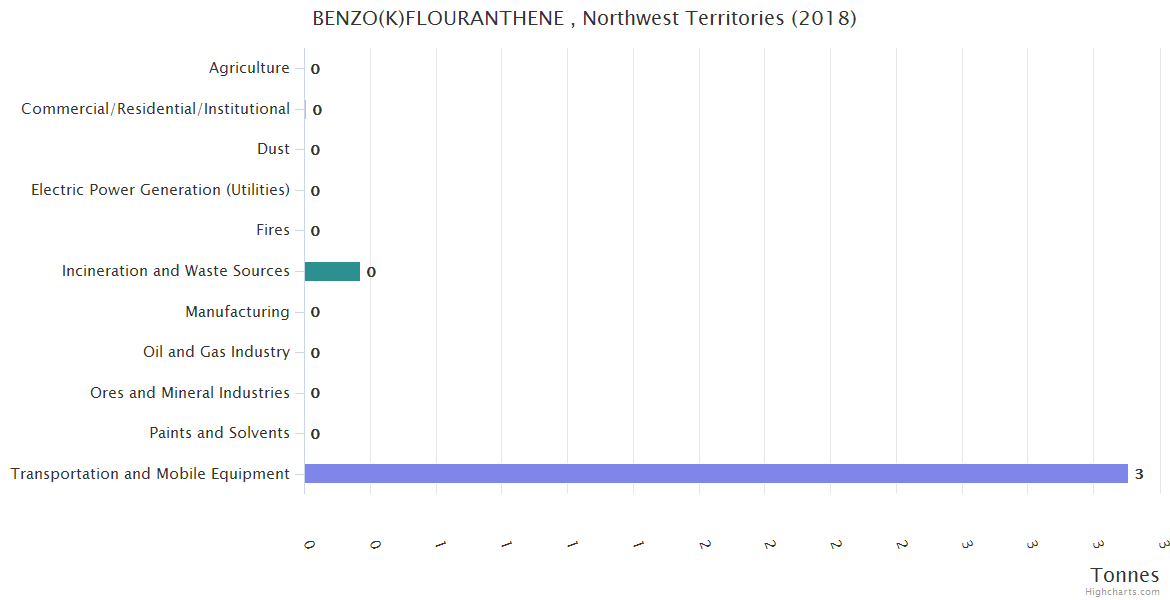Select the Fires category label
This screenshot has height=600, width=1170.
pos(273,230)
